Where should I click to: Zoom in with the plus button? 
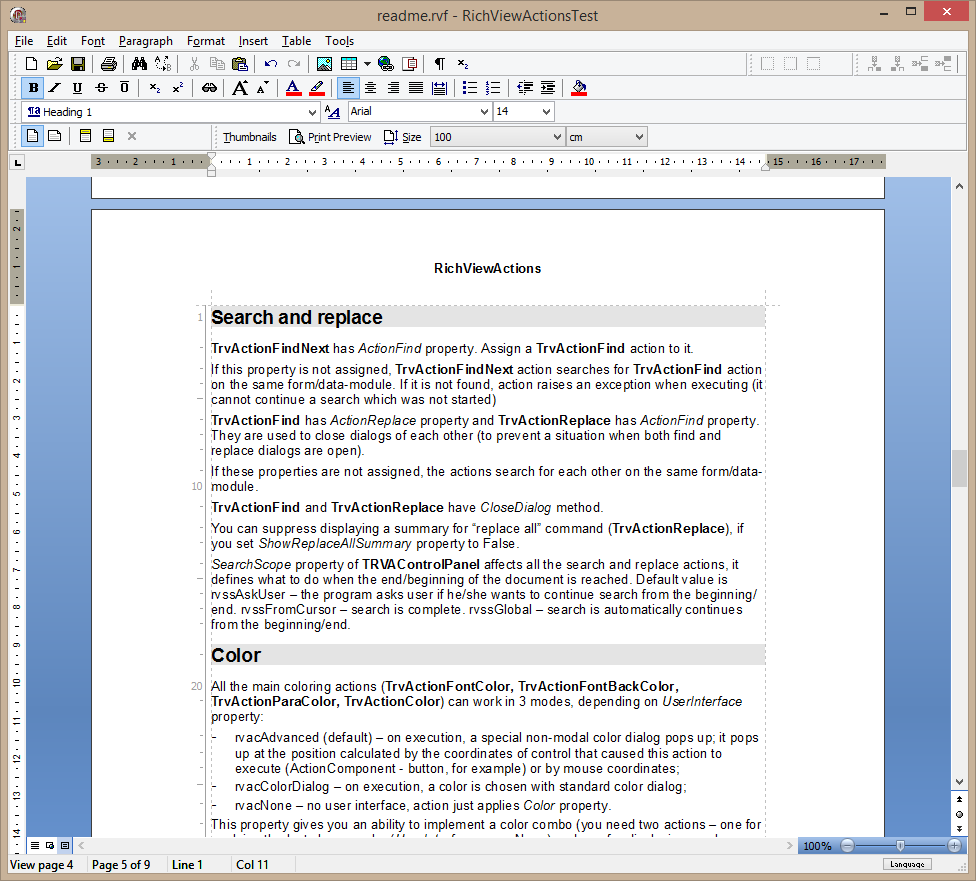[954, 846]
